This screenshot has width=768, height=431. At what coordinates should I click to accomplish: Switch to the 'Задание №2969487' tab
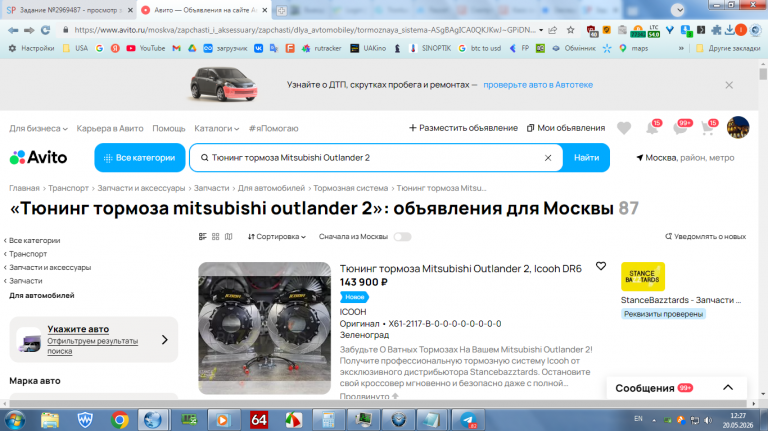pos(70,10)
